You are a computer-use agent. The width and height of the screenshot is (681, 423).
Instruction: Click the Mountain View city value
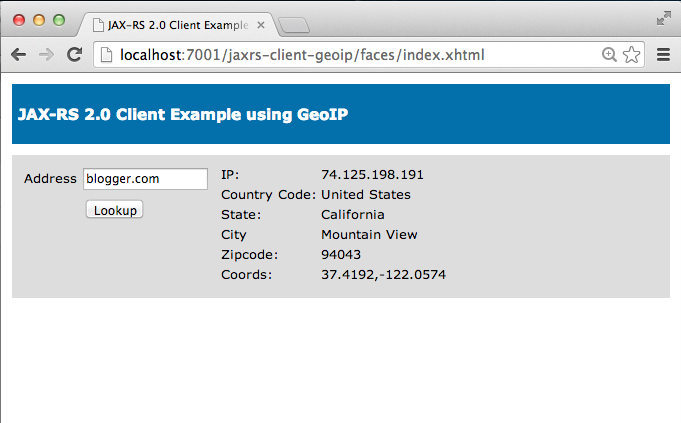pyautogui.click(x=369, y=235)
